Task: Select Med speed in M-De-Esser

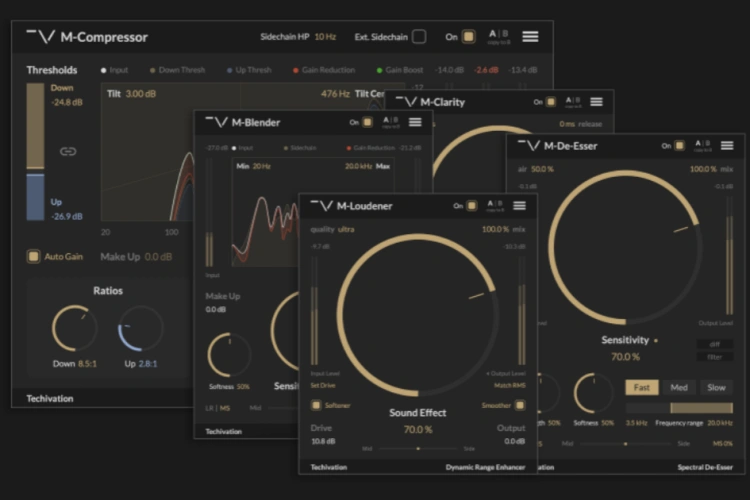Action: tap(679, 388)
